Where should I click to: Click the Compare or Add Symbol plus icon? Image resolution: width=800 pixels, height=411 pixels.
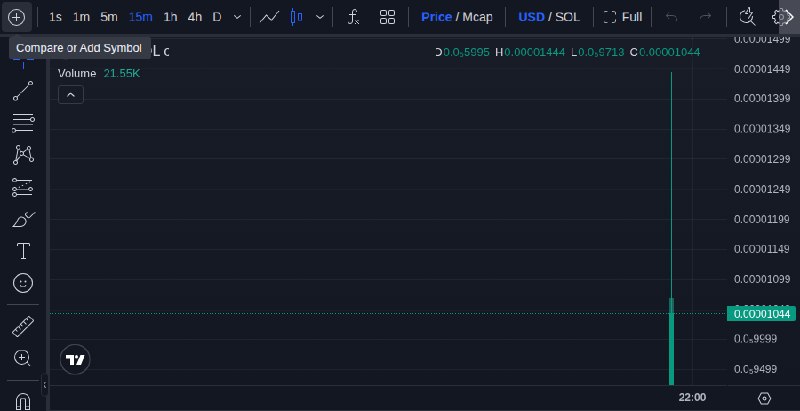pos(16,17)
